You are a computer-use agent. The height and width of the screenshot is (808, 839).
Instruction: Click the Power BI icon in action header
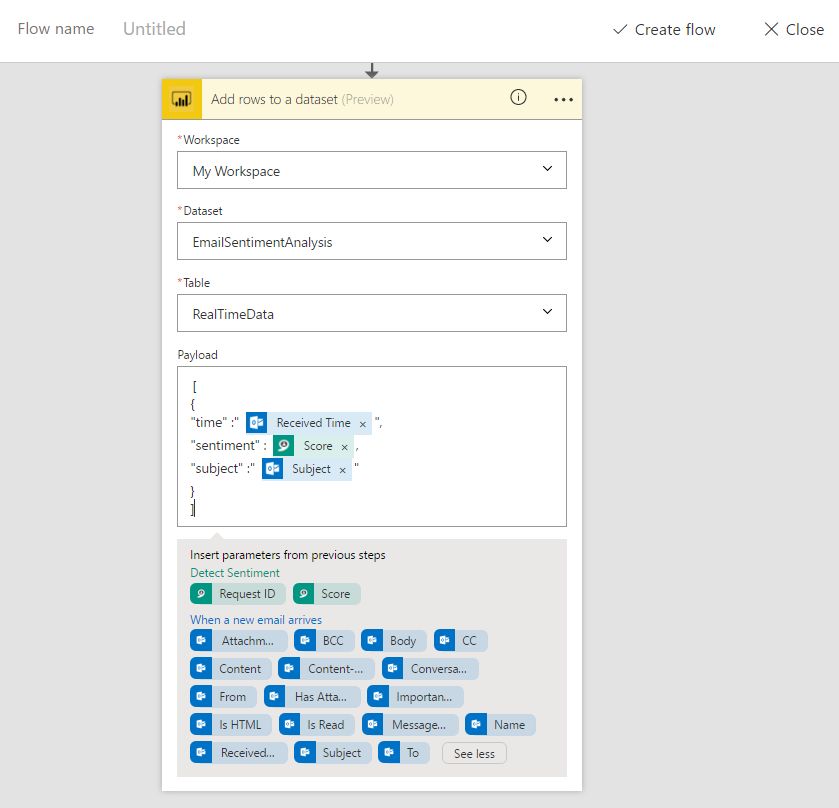click(x=182, y=99)
